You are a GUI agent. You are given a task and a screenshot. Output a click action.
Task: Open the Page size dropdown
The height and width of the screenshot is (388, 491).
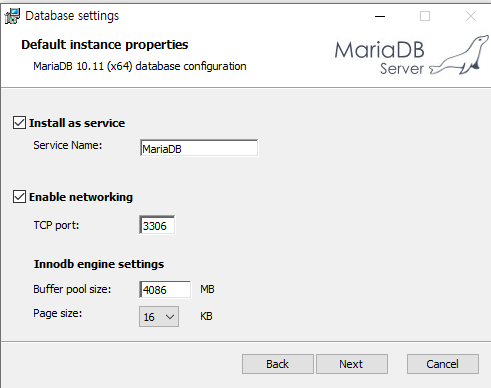click(x=159, y=316)
